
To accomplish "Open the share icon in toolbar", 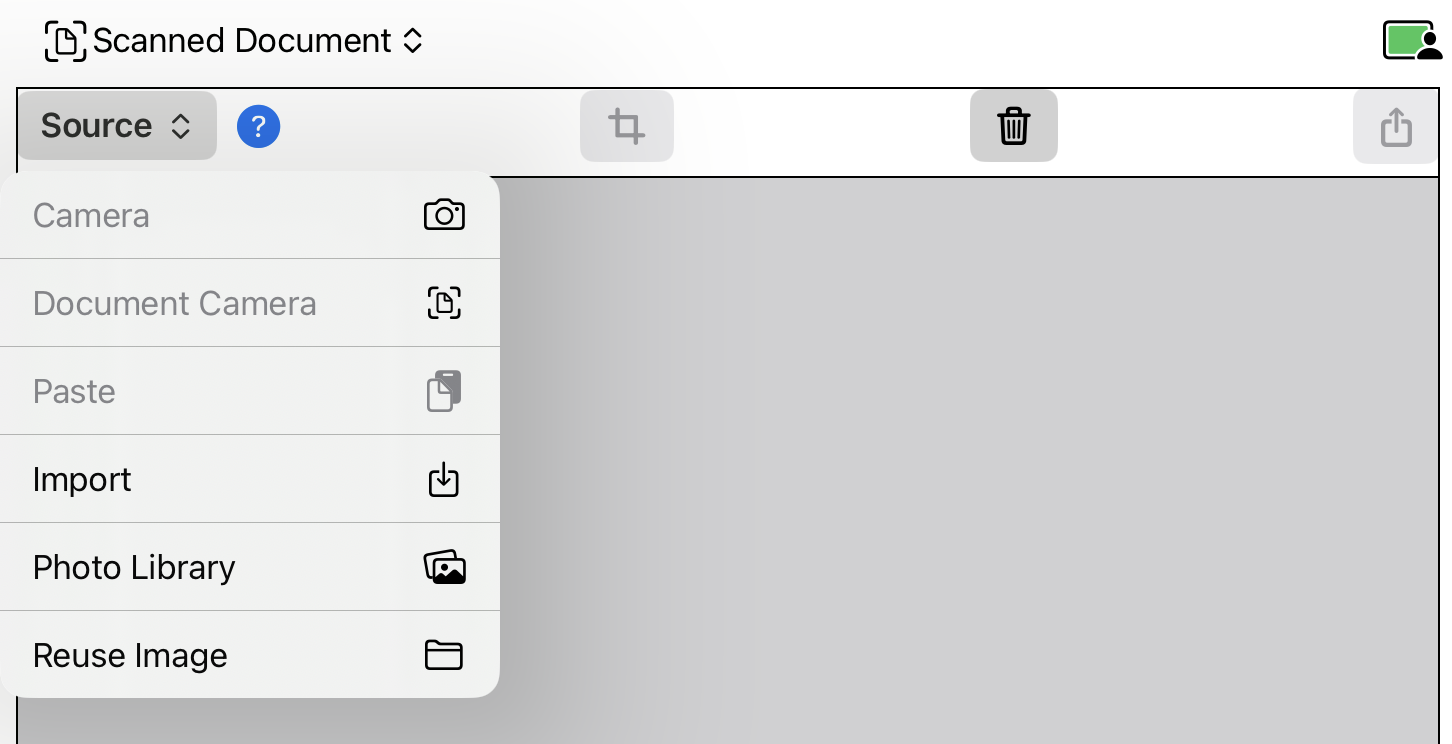I will (1396, 127).
